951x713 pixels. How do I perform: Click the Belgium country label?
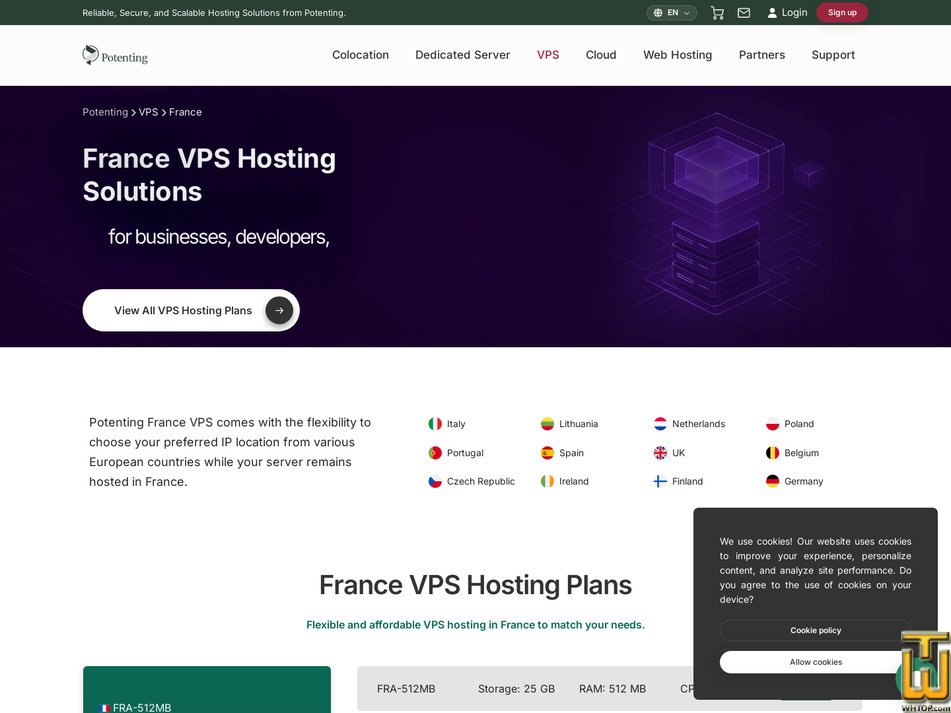(801, 453)
